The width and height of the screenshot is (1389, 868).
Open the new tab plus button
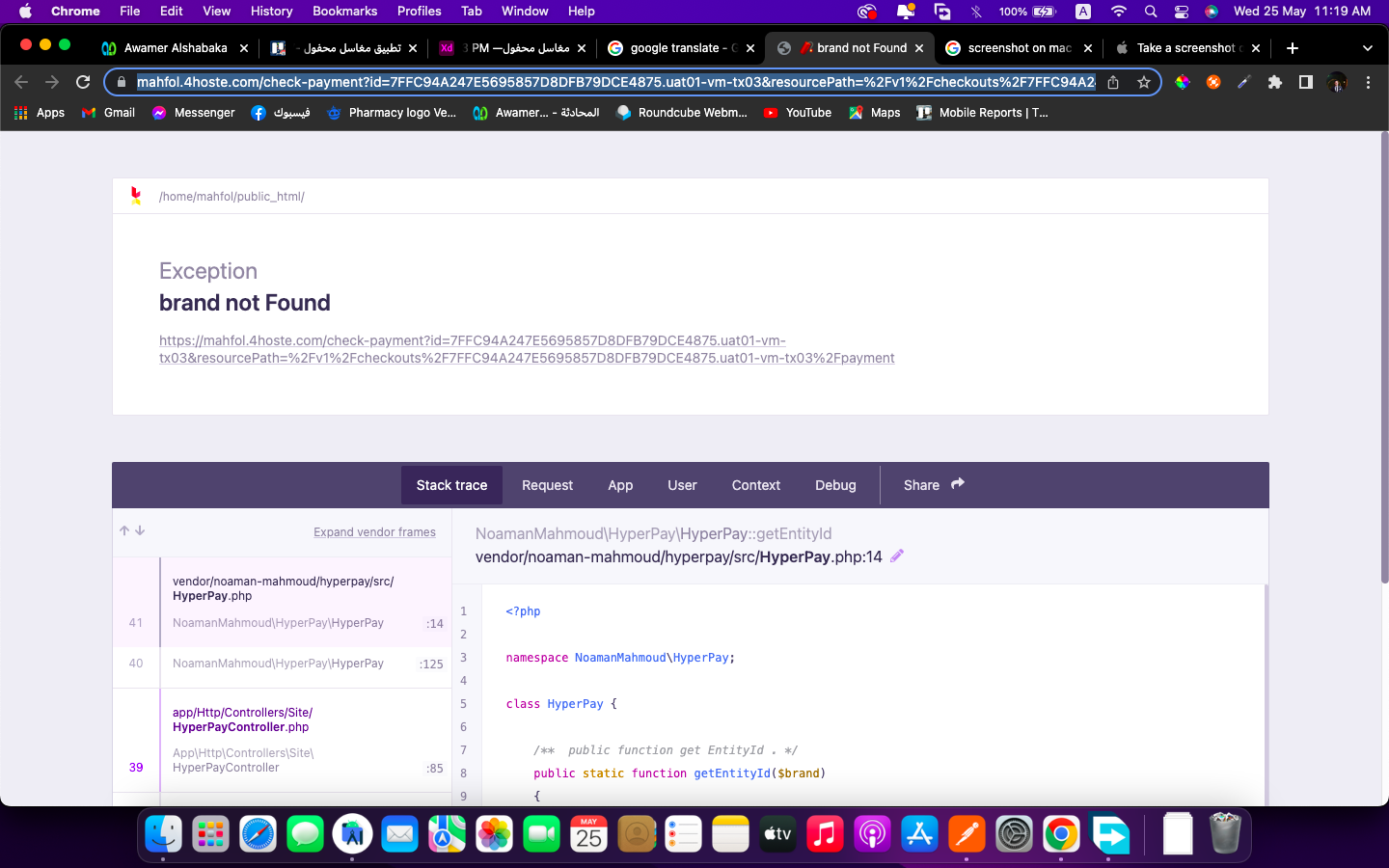pos(1293,48)
